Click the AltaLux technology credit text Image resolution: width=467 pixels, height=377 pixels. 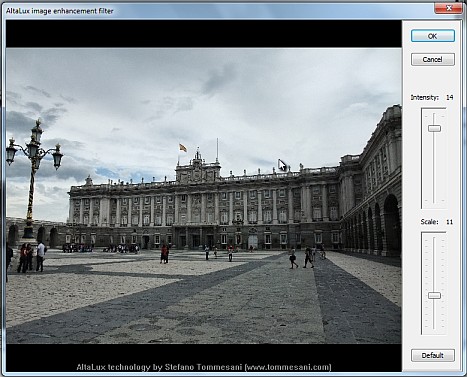(x=204, y=367)
